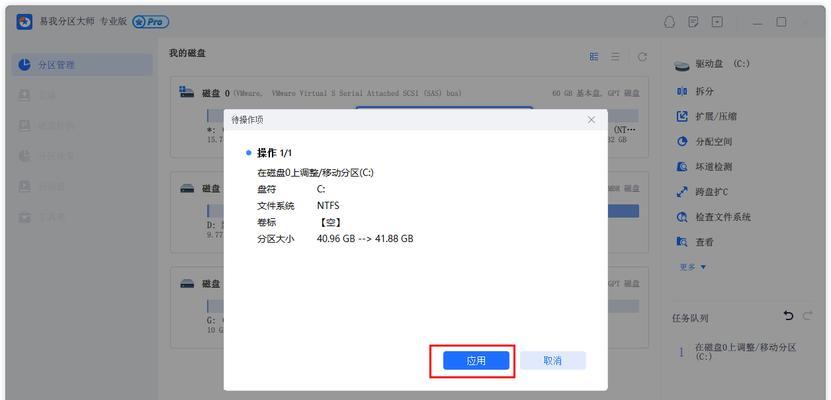Image resolution: width=831 pixels, height=400 pixels.
Task: Switch to the list view icon
Action: coord(615,57)
